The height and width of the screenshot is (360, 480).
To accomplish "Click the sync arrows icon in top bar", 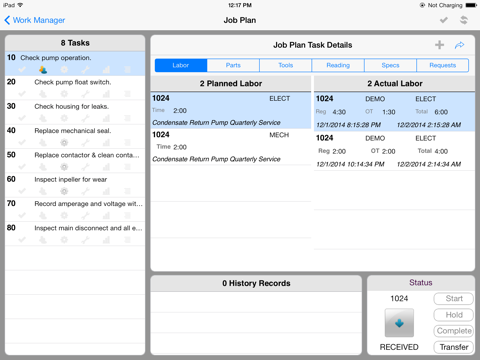I will [464, 20].
